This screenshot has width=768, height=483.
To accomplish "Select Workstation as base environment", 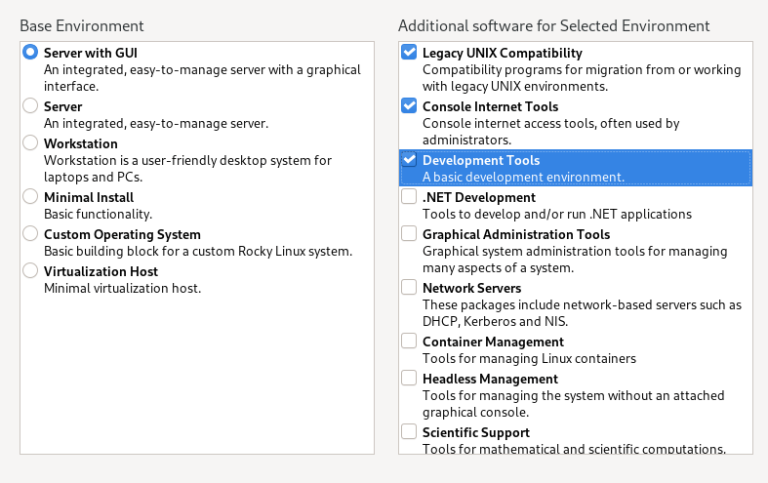I will tap(31, 143).
